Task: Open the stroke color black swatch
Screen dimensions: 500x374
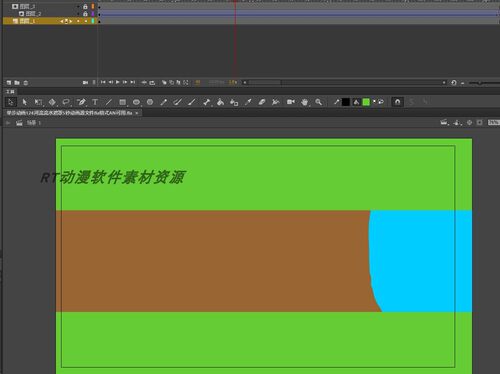Action: pyautogui.click(x=346, y=102)
